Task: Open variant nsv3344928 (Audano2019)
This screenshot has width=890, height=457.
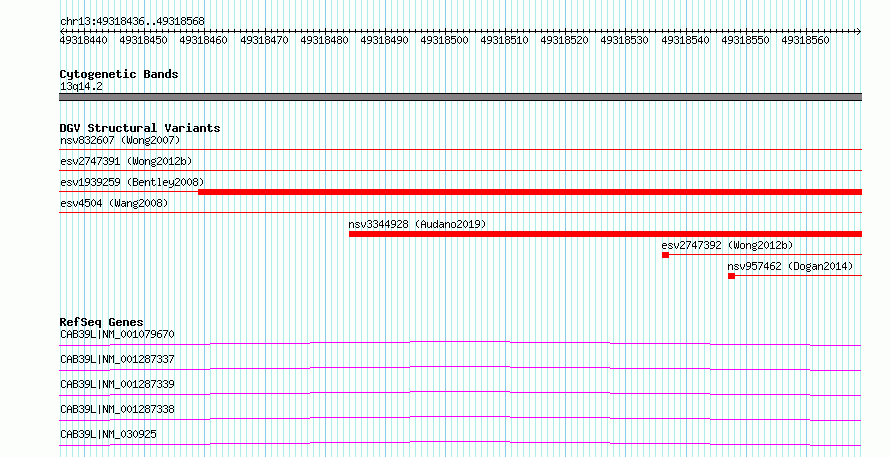Action: pos(417,224)
